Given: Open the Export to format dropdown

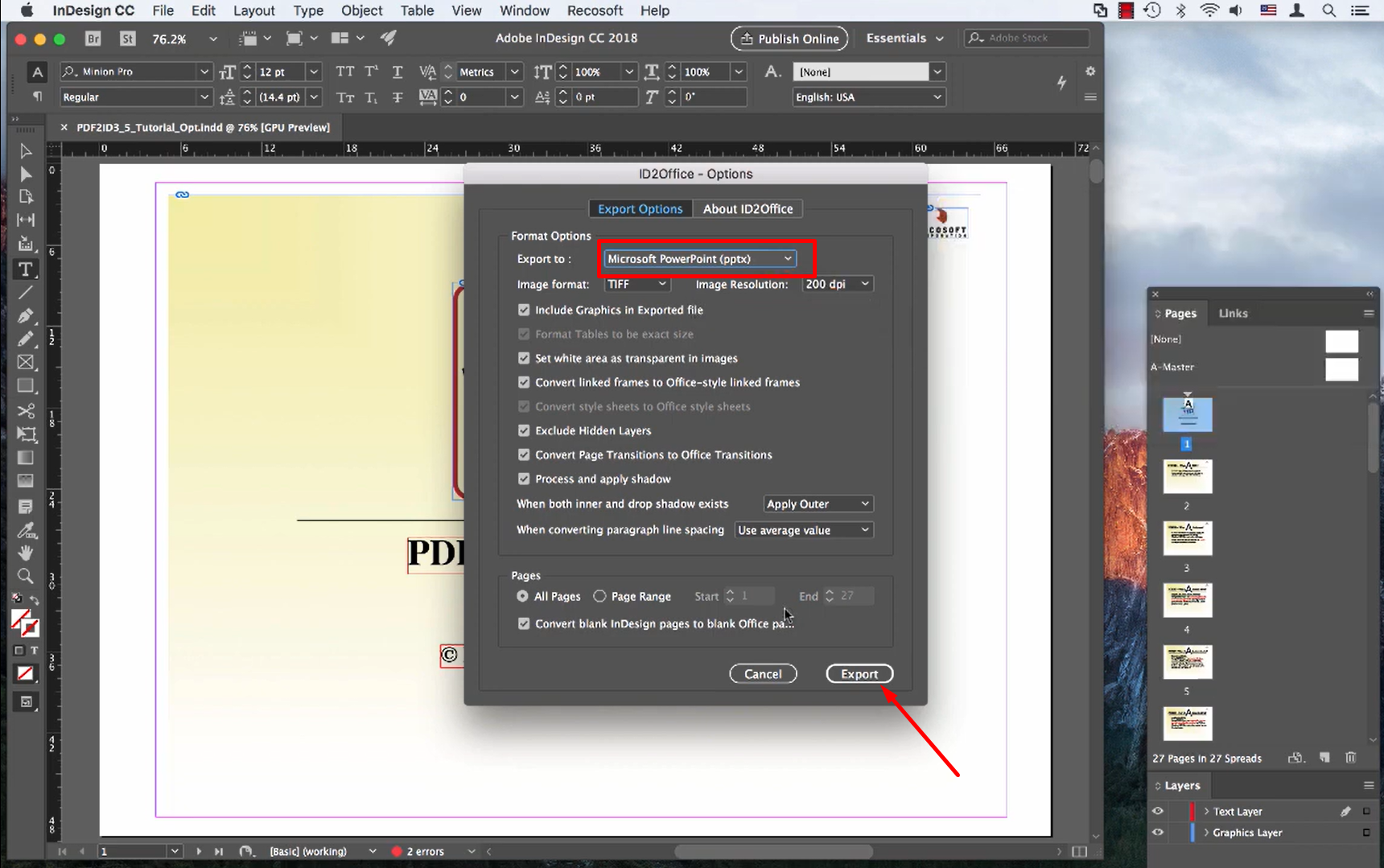Looking at the screenshot, I should coord(699,258).
